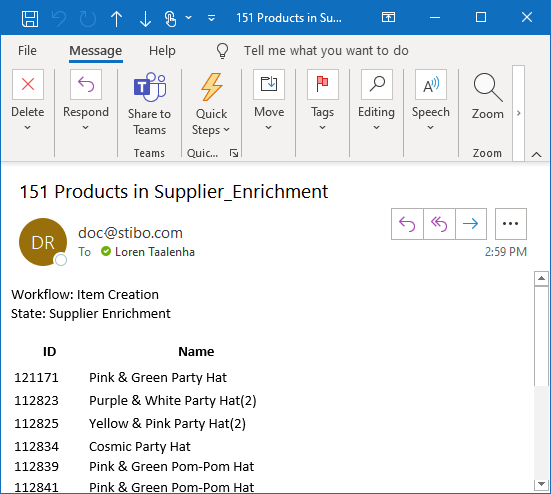Click the Share to Teams icon
The width and height of the screenshot is (551, 494).
tap(149, 104)
